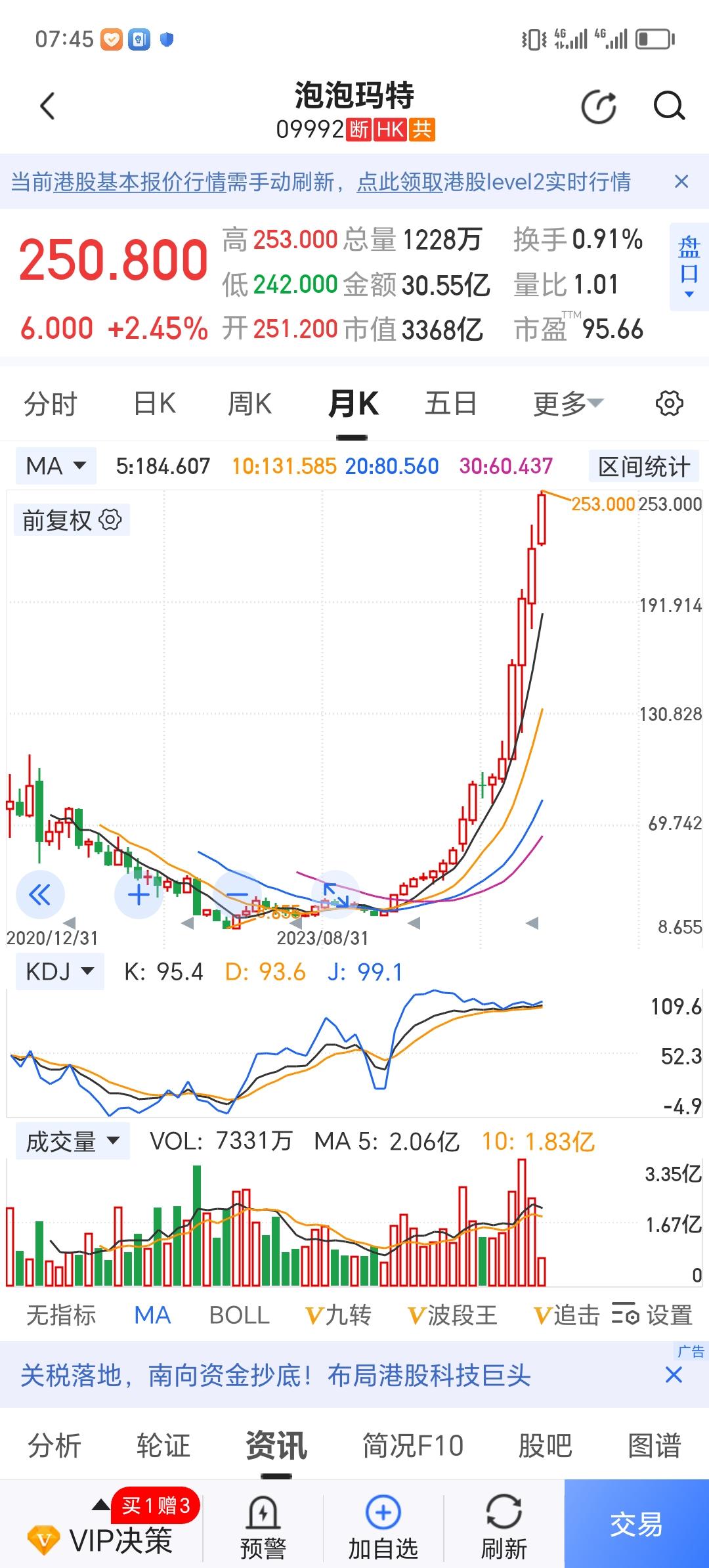
Task: Switch to 五日 chart tab
Action: pos(450,403)
